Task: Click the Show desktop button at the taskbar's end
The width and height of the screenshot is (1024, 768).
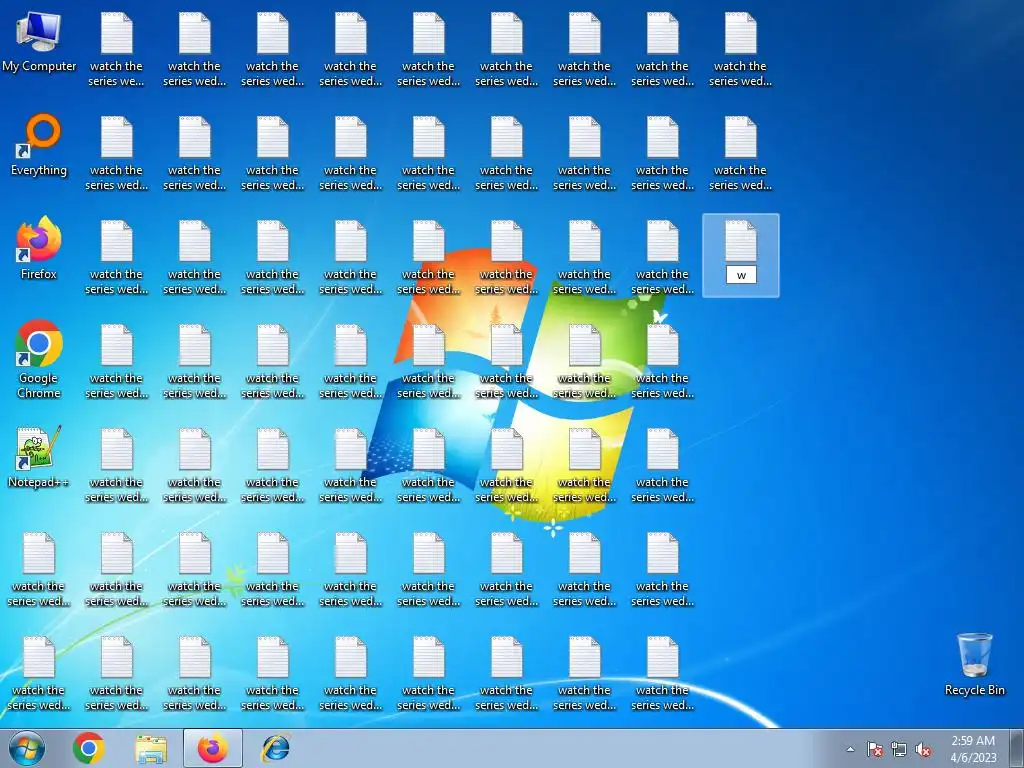Action: tap(1017, 748)
